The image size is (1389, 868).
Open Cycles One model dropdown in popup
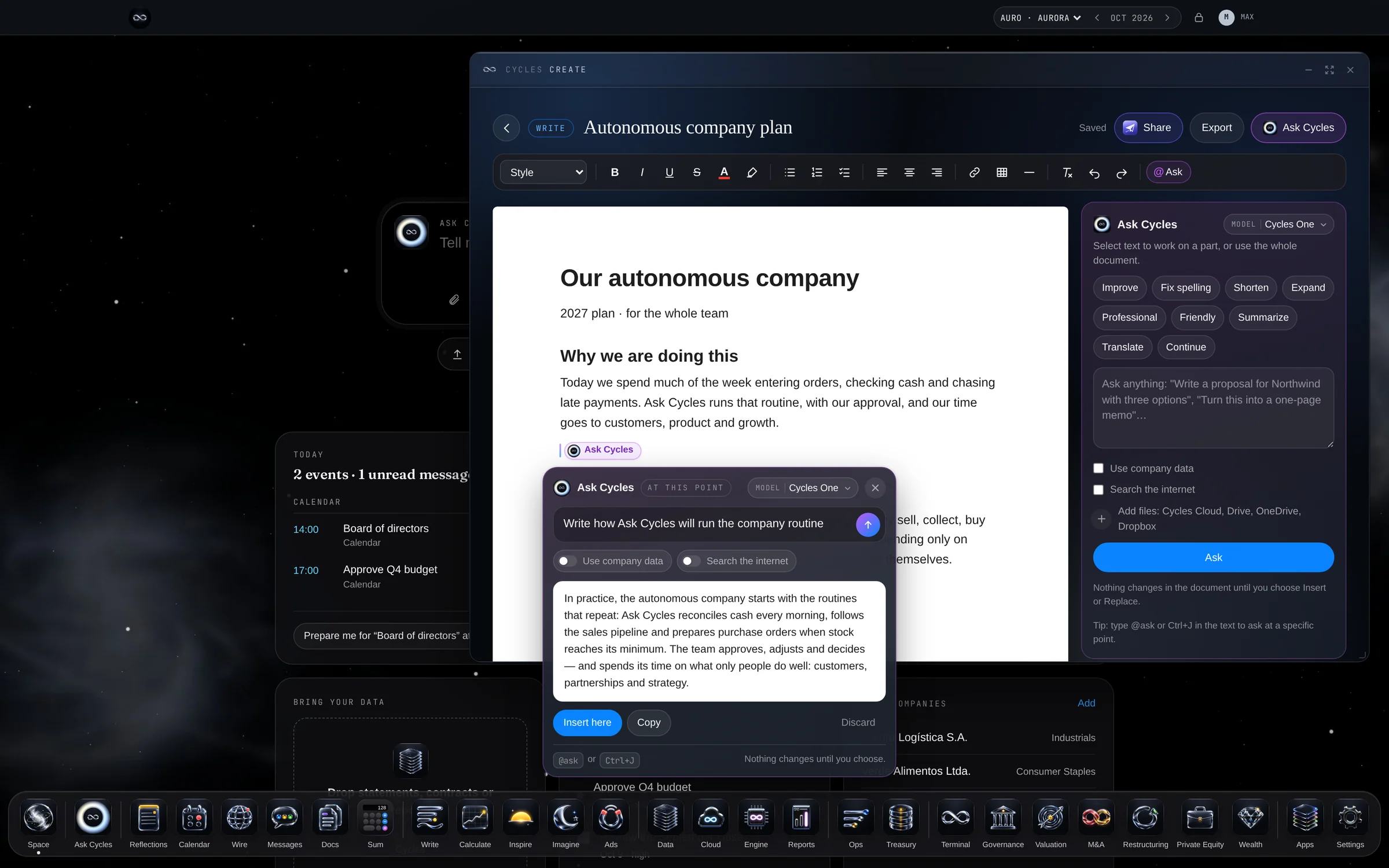[x=803, y=488]
